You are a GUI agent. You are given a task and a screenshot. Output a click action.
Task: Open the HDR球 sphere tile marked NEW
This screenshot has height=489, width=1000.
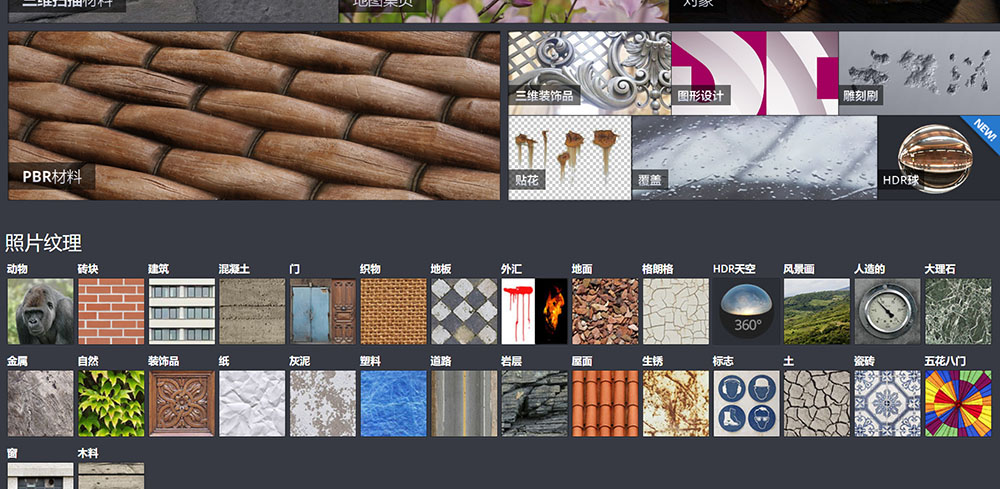tap(939, 157)
